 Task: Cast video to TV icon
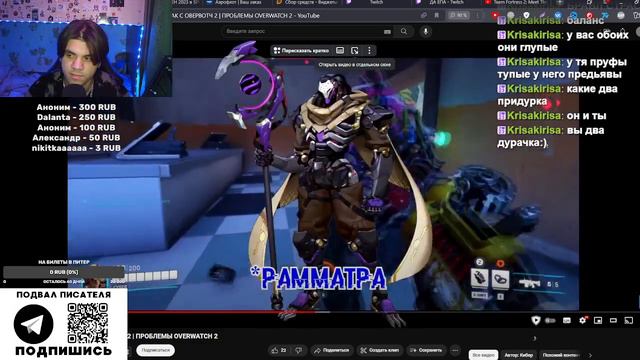click(629, 320)
